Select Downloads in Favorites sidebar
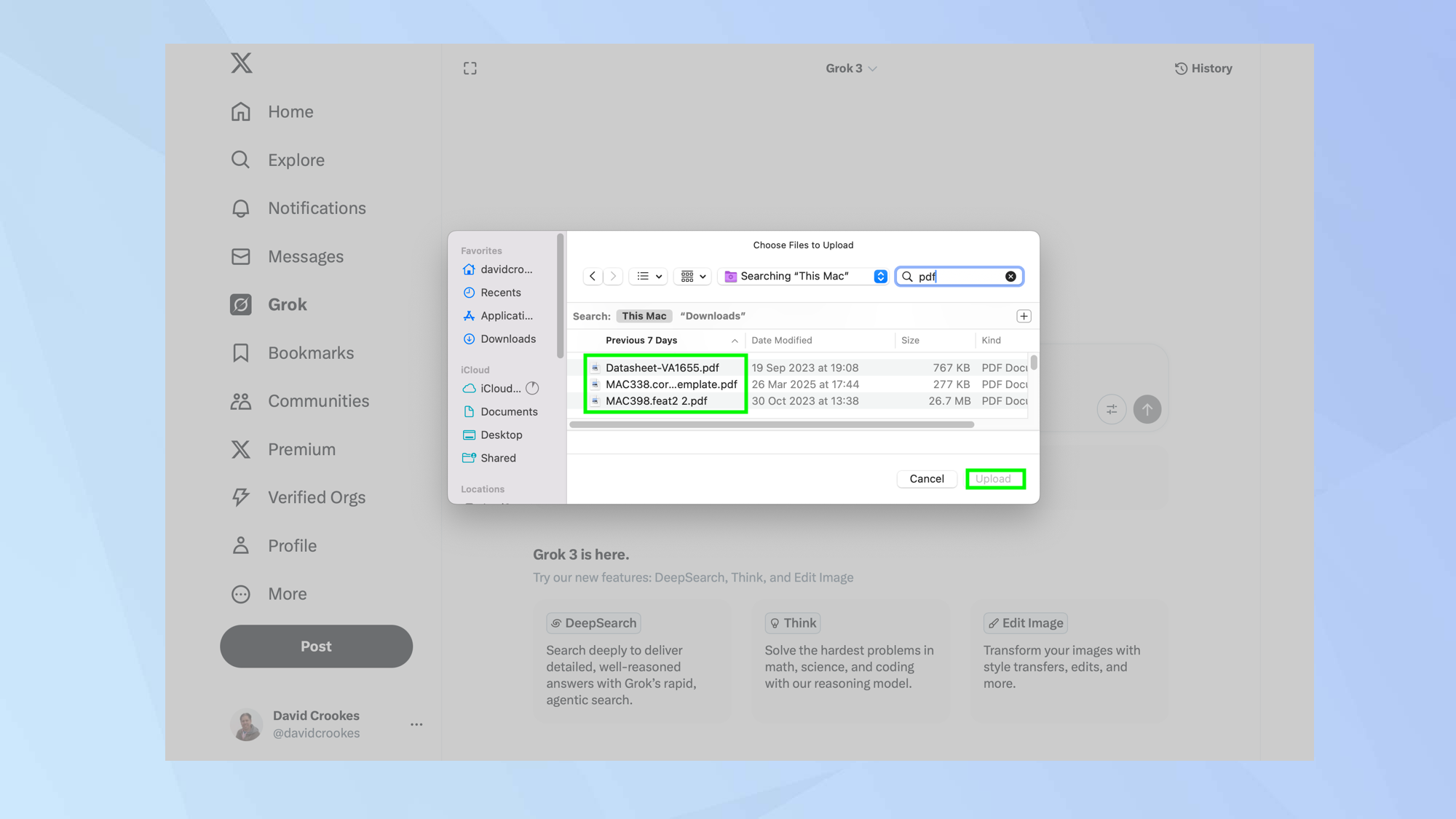The image size is (1456, 819). [x=507, y=339]
